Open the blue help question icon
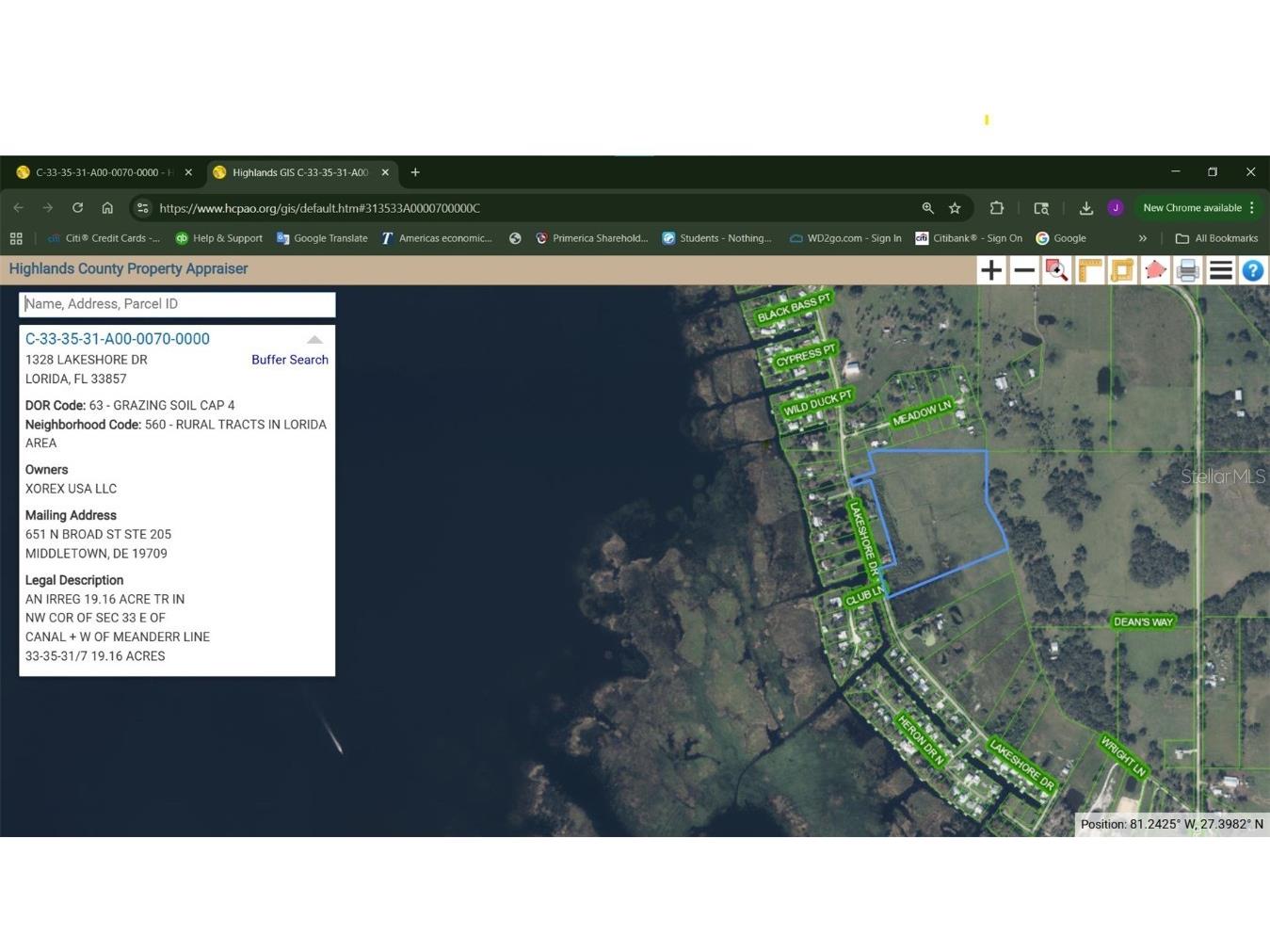This screenshot has width=1270, height=952. click(x=1252, y=270)
